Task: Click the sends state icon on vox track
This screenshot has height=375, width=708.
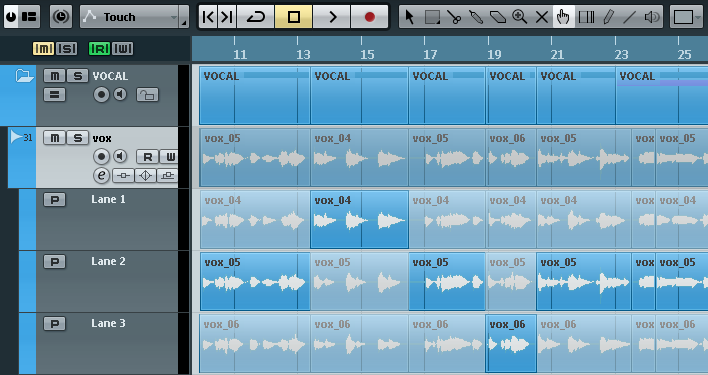Action: point(167,176)
